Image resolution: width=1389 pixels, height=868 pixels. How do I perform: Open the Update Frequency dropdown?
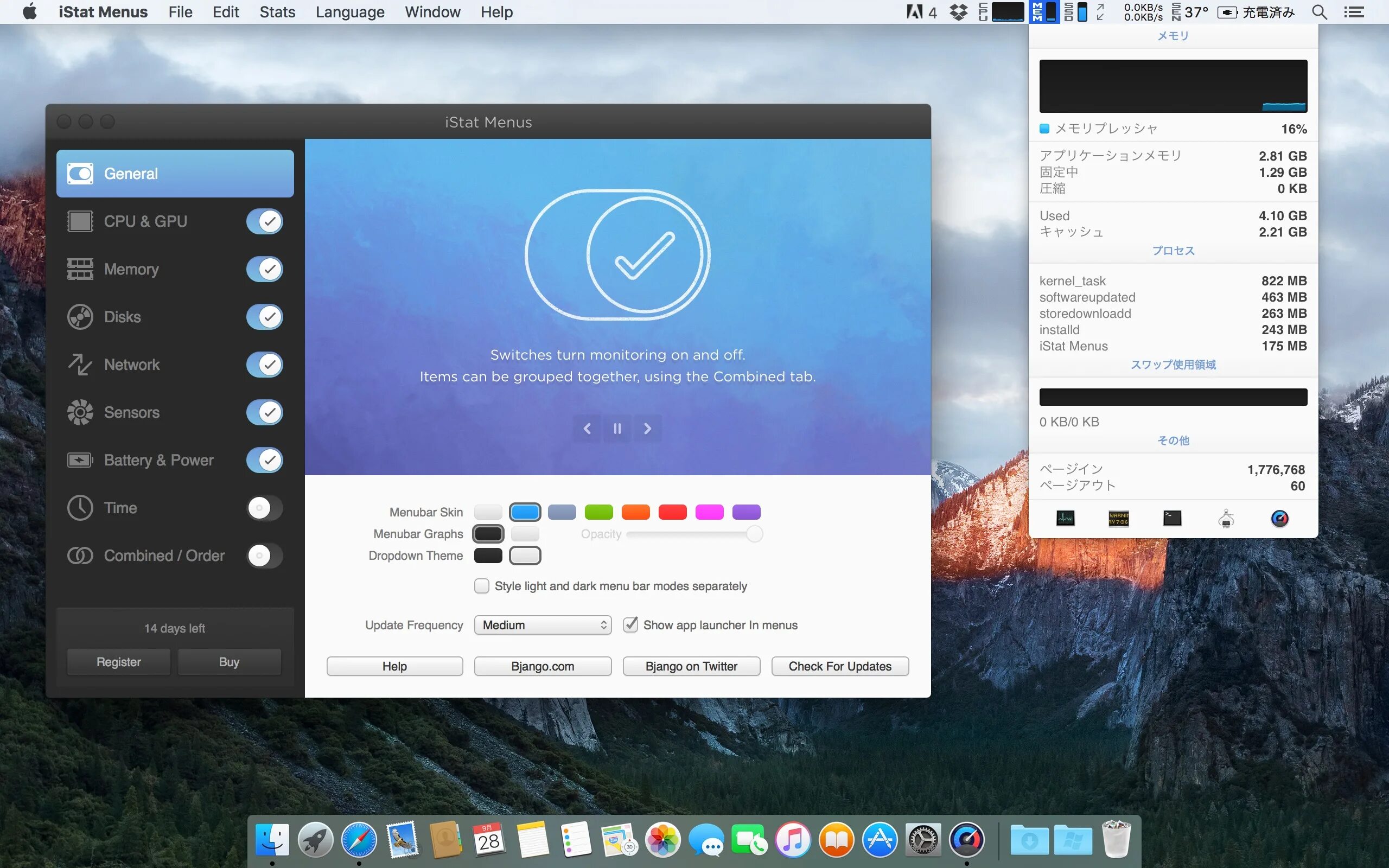[543, 625]
